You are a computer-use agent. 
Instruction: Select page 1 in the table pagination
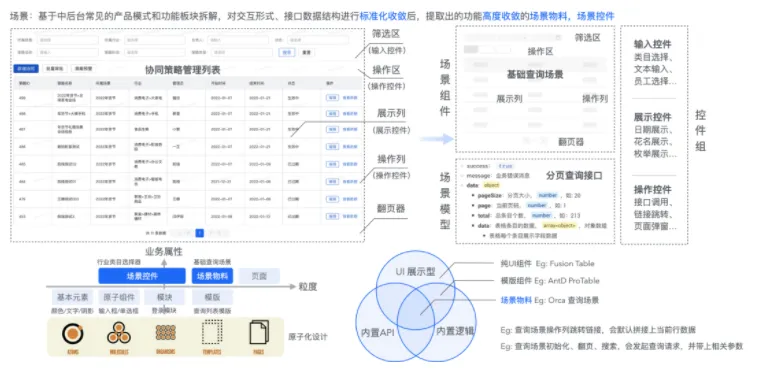click(x=199, y=233)
